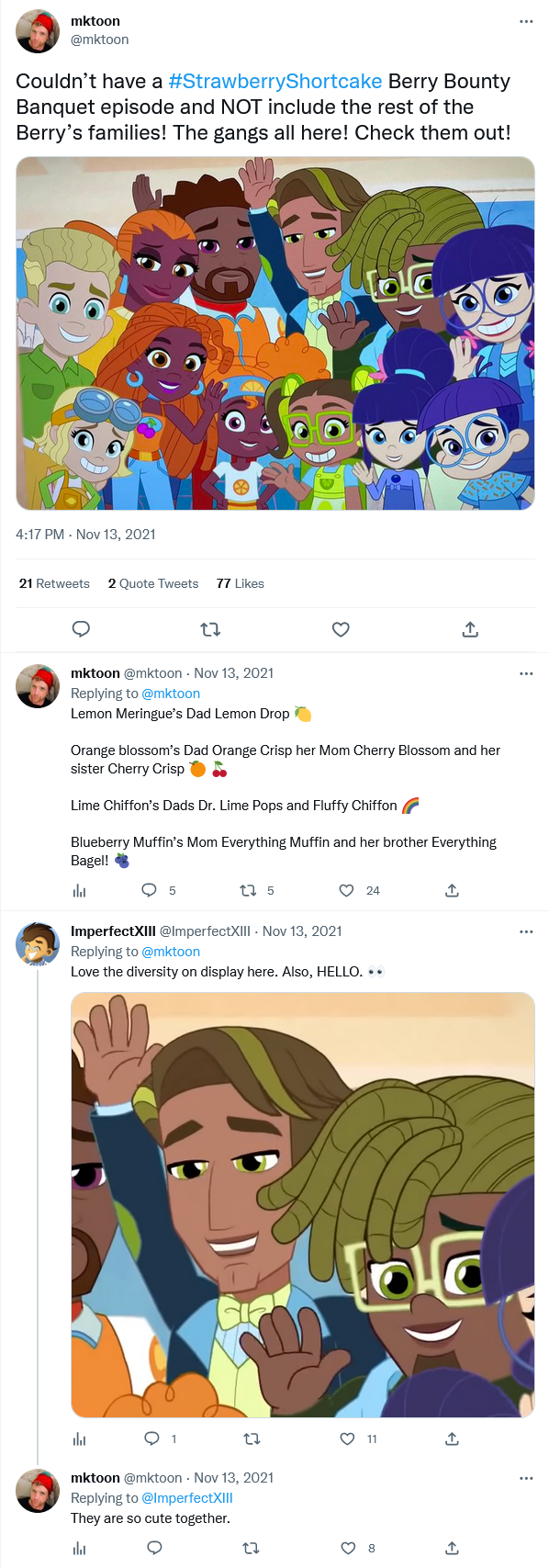549x1568 pixels.
Task: Open more options on Lemon Meringue's Dad reply
Action: pyautogui.click(x=526, y=673)
